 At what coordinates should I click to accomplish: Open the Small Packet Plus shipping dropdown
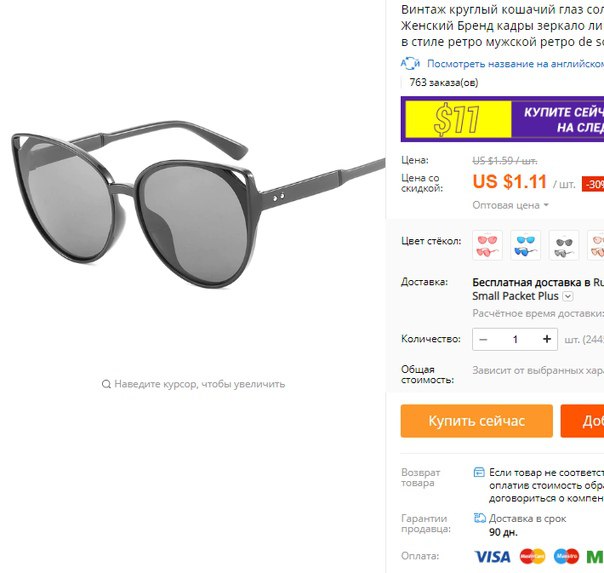[568, 296]
